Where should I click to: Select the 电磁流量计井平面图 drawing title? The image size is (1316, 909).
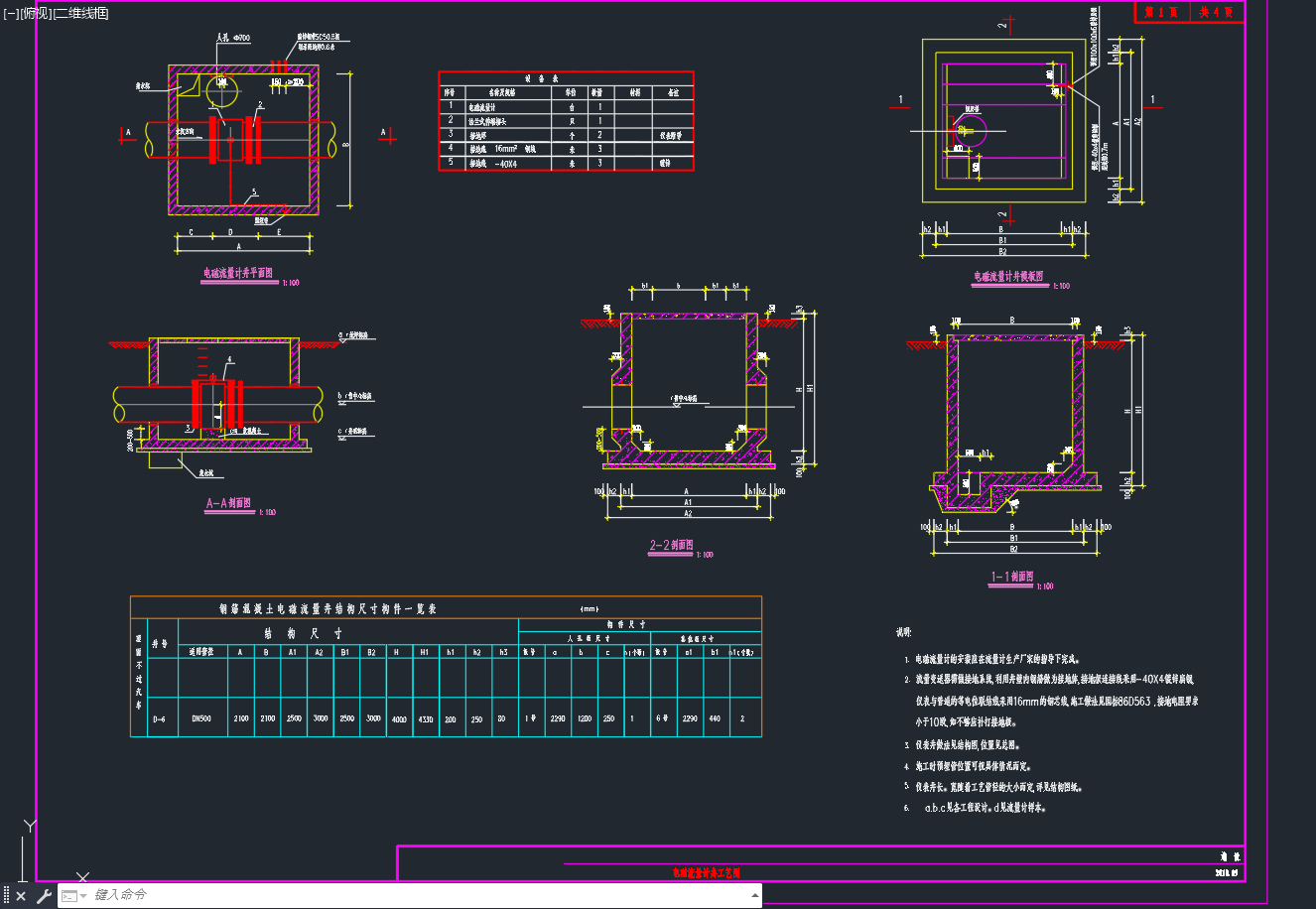point(238,273)
